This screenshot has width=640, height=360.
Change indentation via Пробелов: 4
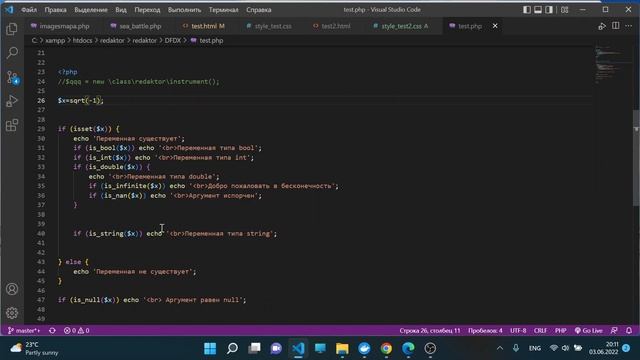pos(485,330)
